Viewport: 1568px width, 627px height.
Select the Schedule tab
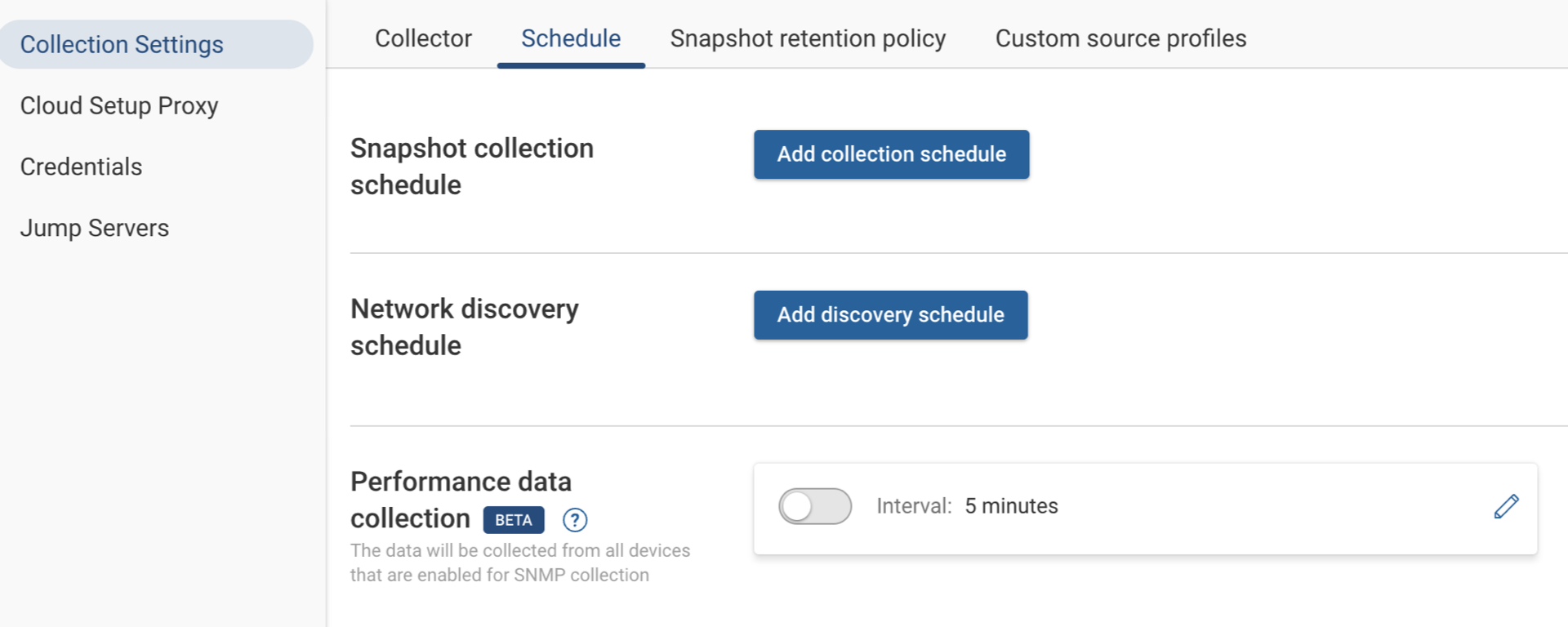[570, 38]
